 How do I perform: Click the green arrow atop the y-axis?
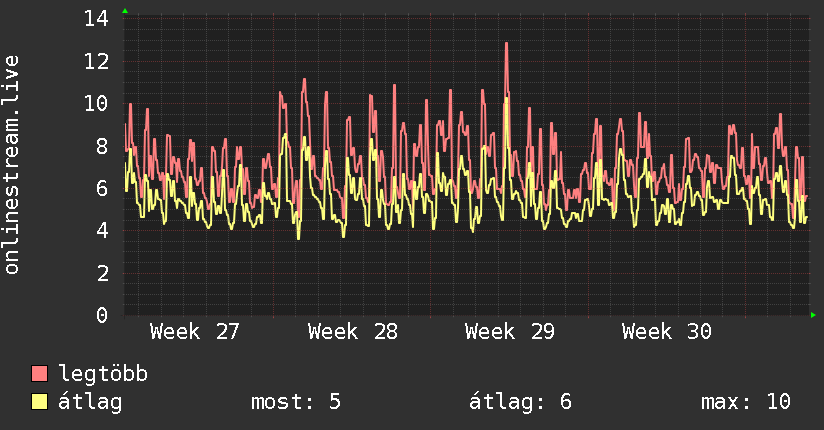point(125,11)
